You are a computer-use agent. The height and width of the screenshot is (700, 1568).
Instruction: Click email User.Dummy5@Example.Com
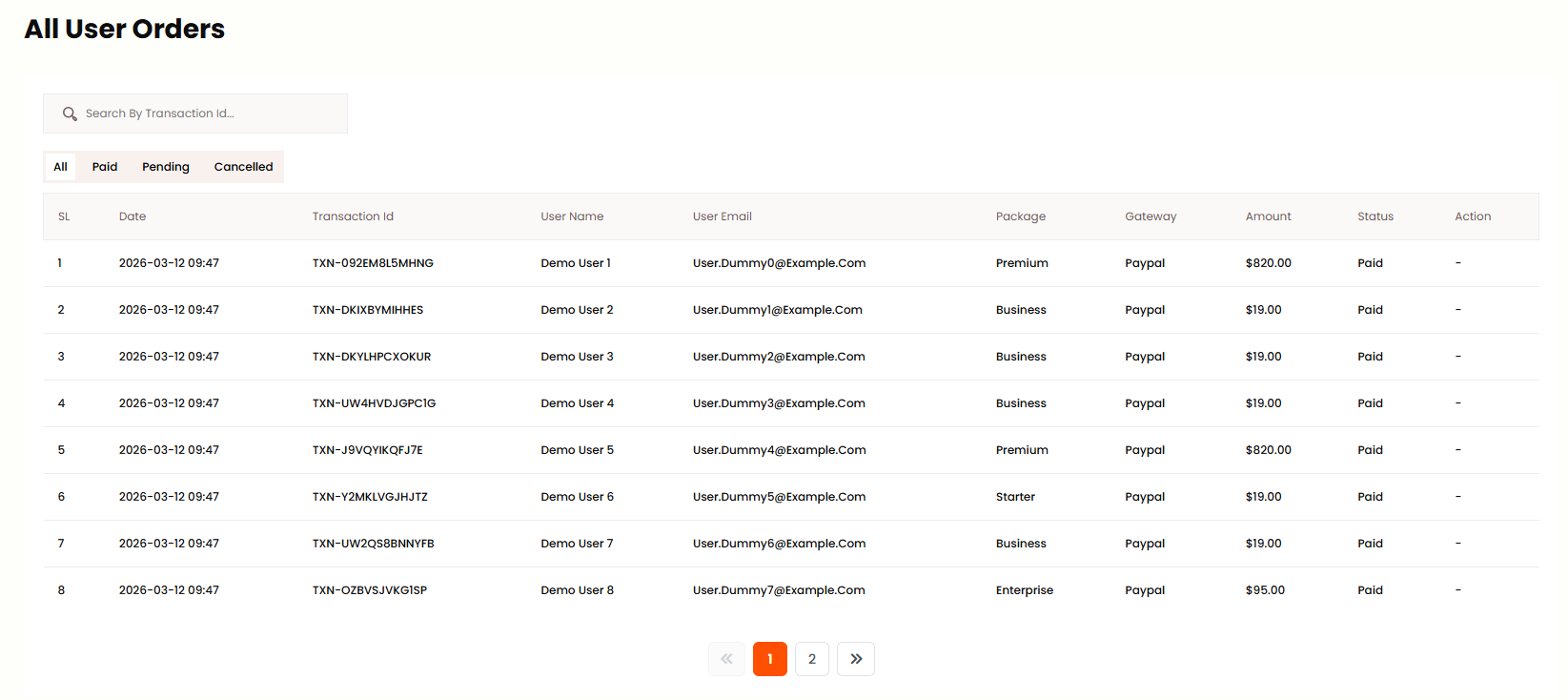click(x=779, y=497)
